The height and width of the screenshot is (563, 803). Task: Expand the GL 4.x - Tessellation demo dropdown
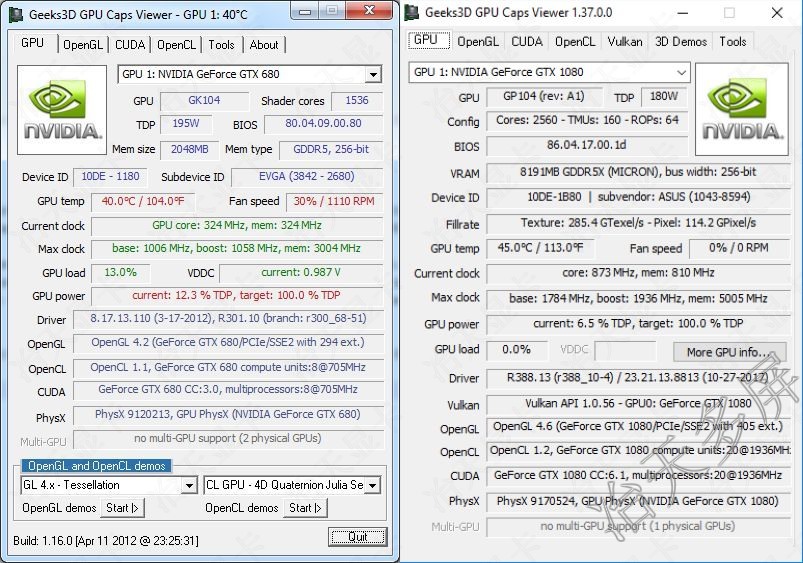coord(189,485)
